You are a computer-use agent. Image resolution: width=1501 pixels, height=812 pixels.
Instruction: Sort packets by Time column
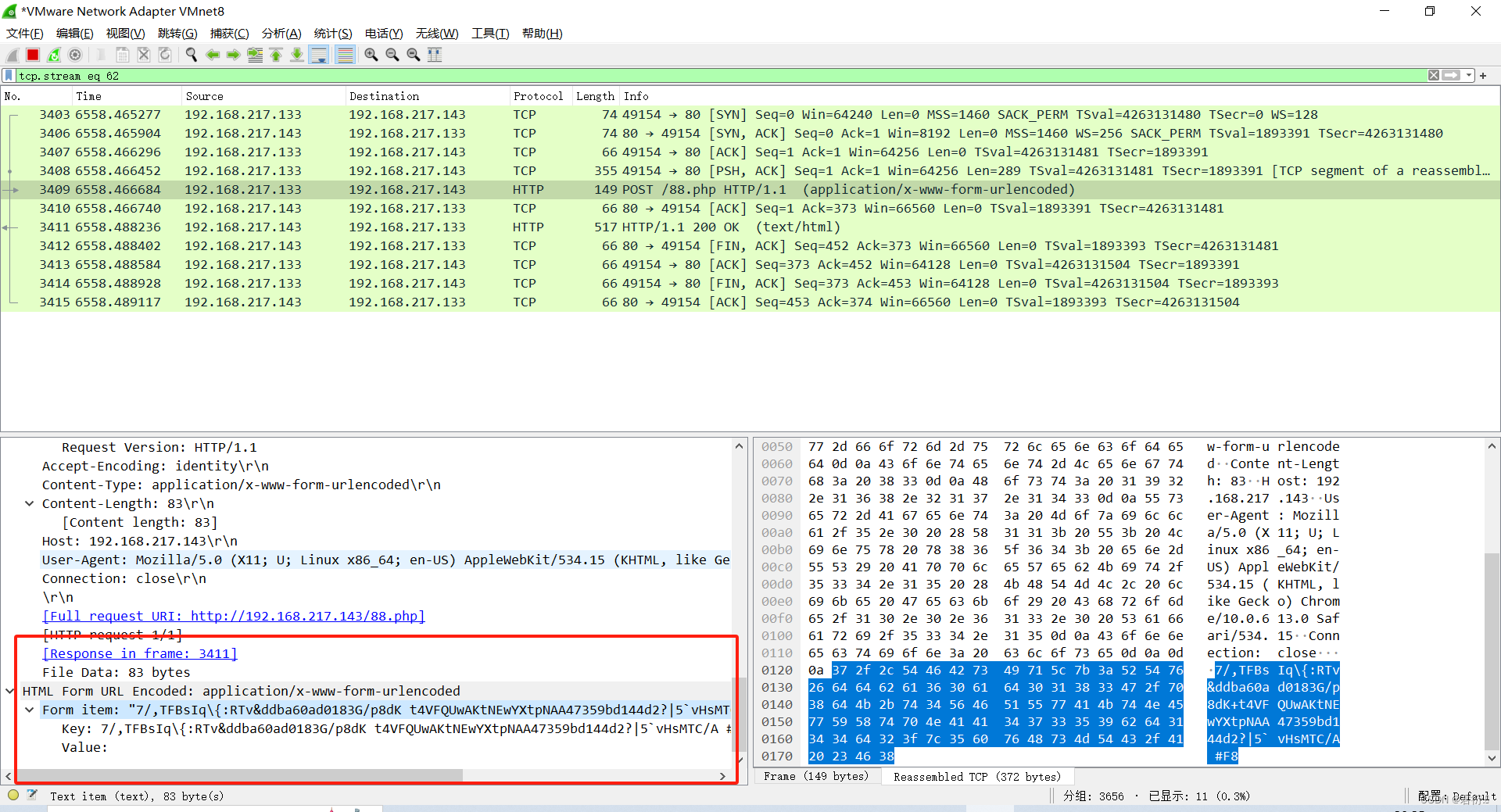126,96
